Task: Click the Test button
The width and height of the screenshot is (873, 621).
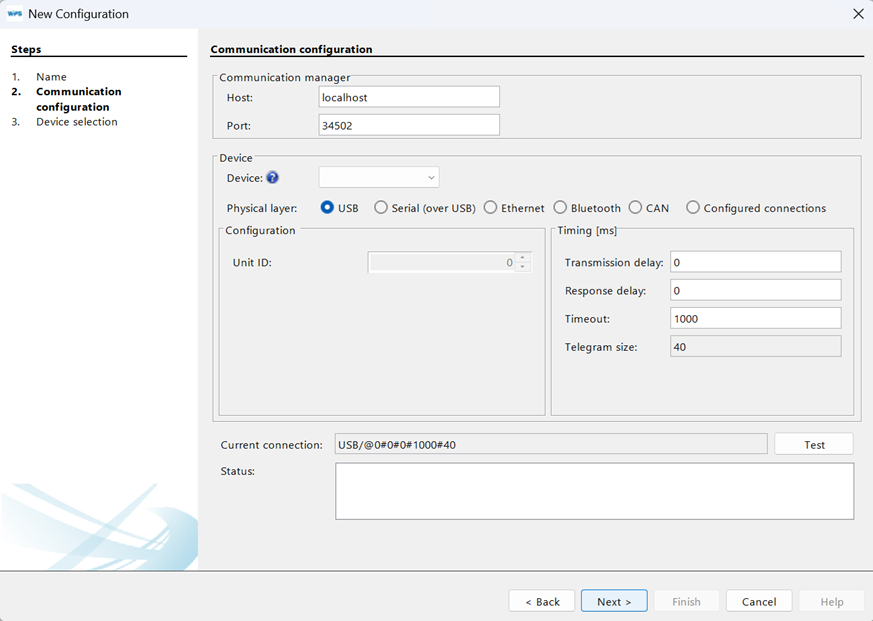Action: point(813,443)
